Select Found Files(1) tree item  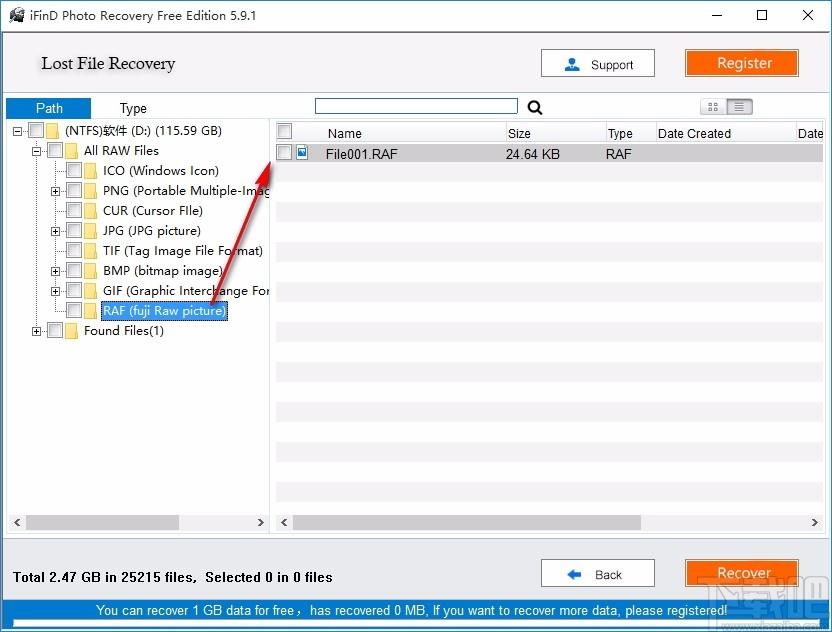point(124,331)
